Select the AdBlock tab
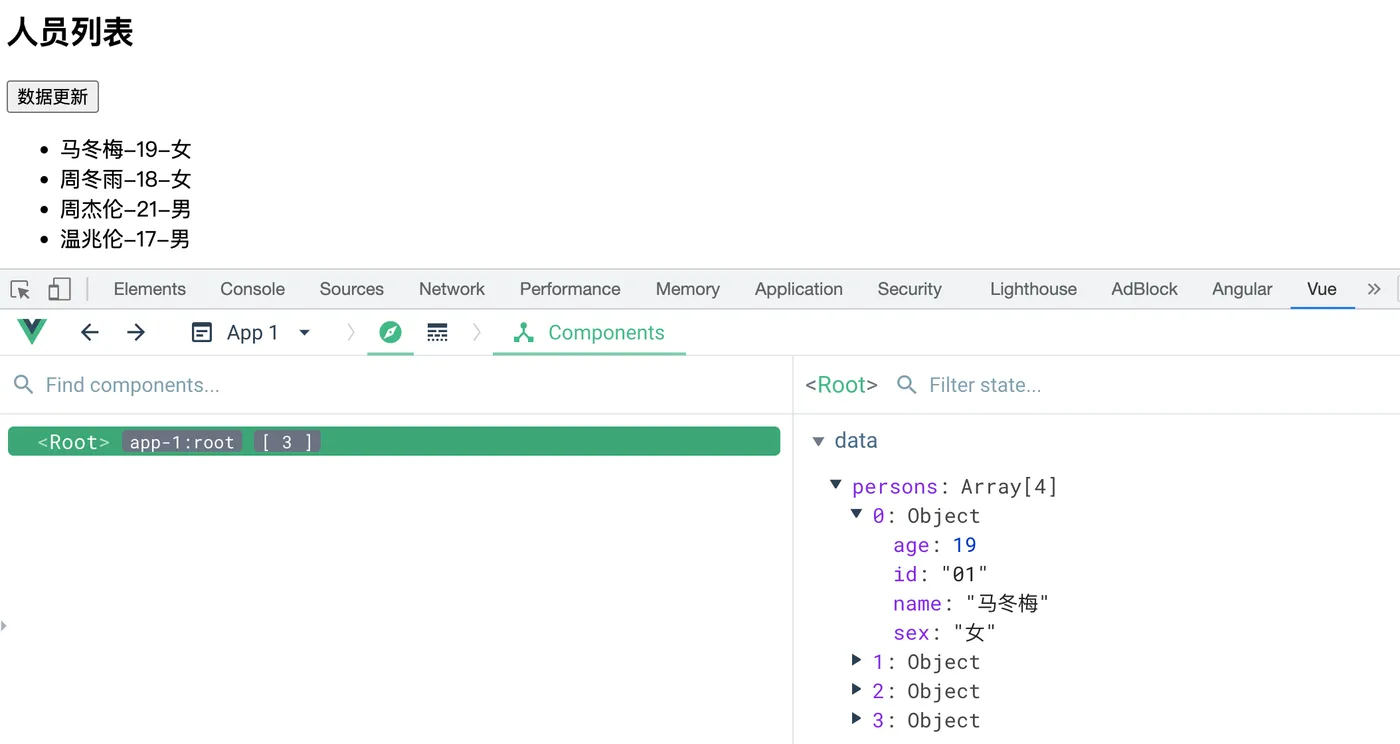The height and width of the screenshot is (744, 1400). [1145, 289]
